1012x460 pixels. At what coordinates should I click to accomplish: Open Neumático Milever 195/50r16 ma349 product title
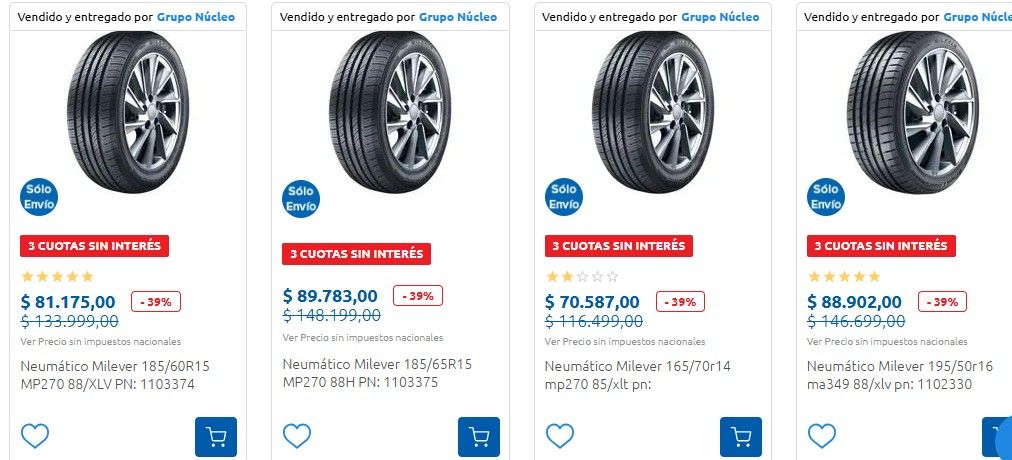(x=900, y=375)
